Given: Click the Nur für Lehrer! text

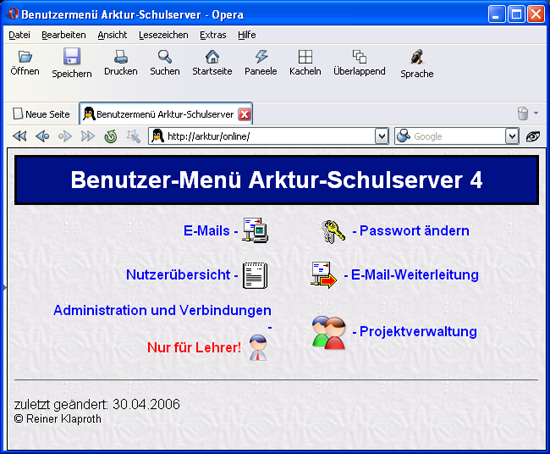Looking at the screenshot, I should coord(194,347).
